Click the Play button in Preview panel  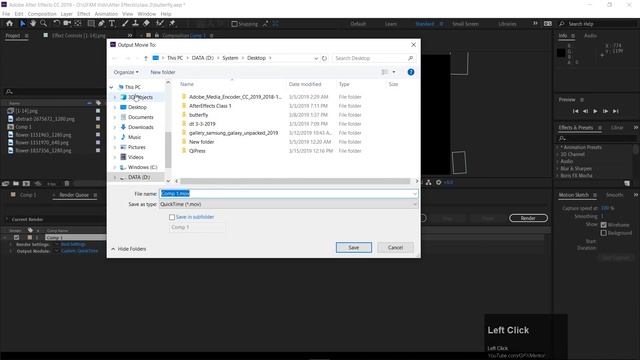tap(595, 111)
